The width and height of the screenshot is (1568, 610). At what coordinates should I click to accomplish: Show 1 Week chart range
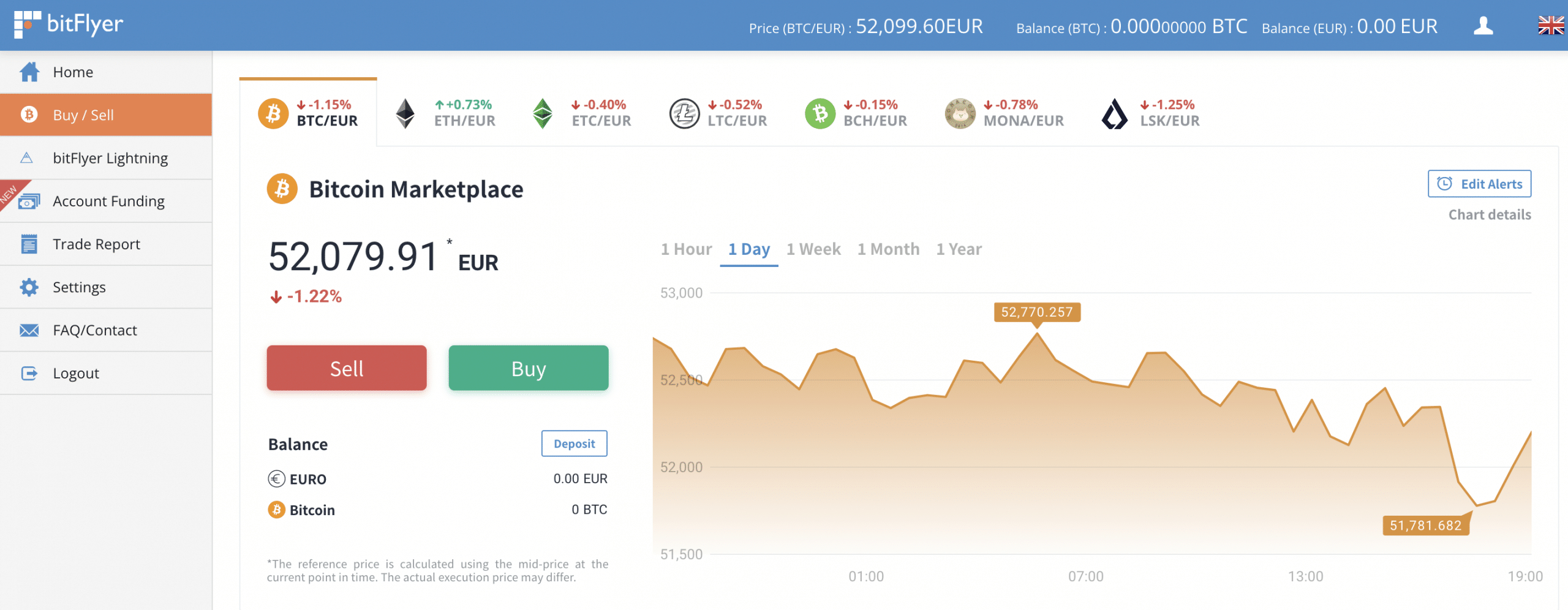click(x=813, y=249)
